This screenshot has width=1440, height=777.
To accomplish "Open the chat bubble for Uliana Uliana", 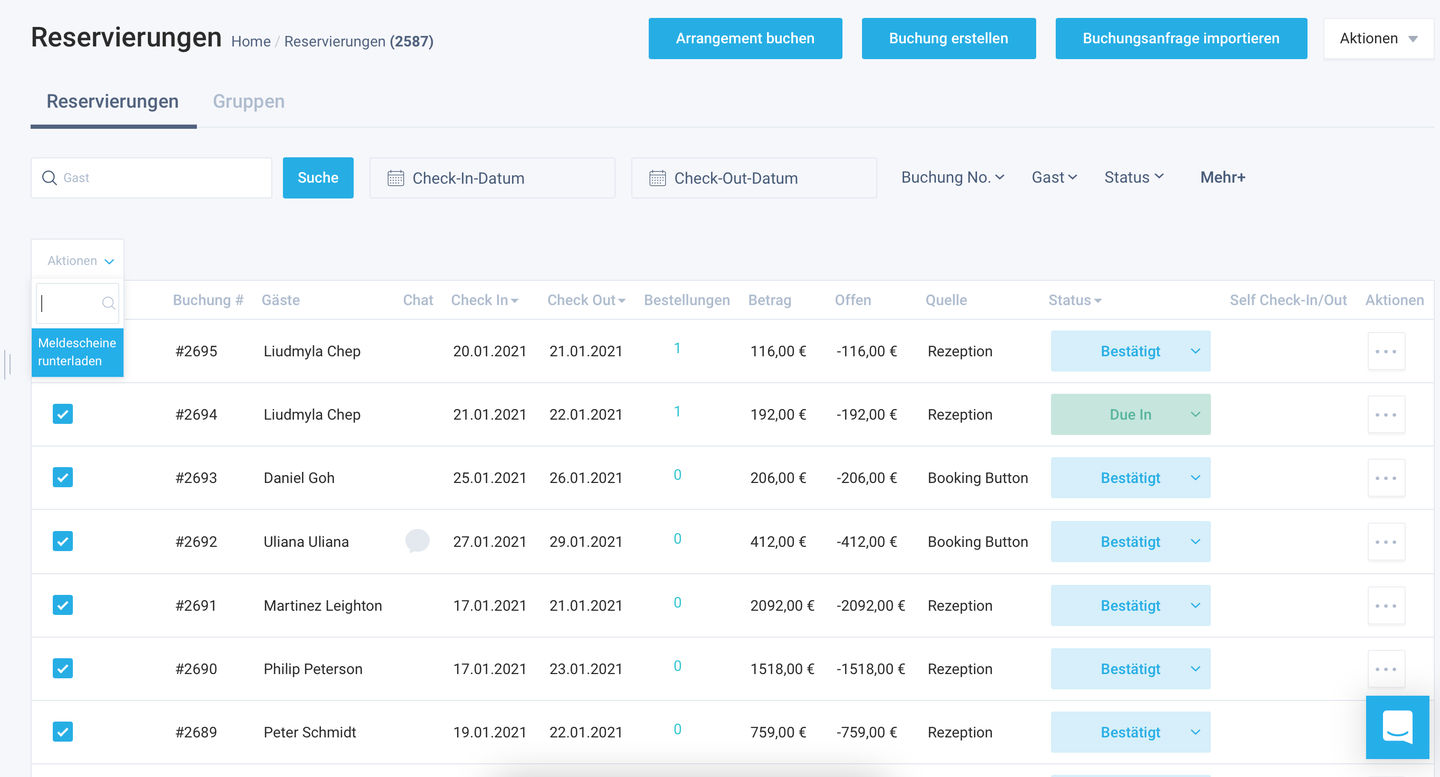I will (x=417, y=541).
